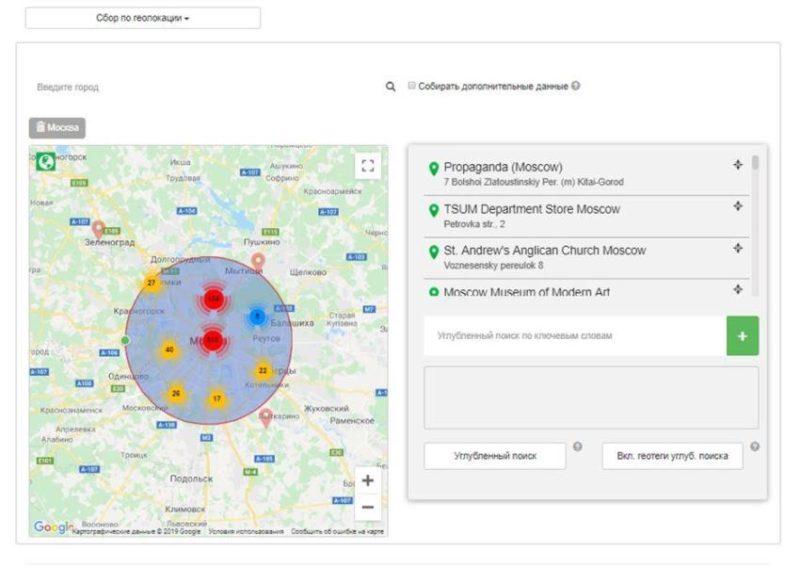Click locate icon for Propaganda (Moscow)

[737, 165]
